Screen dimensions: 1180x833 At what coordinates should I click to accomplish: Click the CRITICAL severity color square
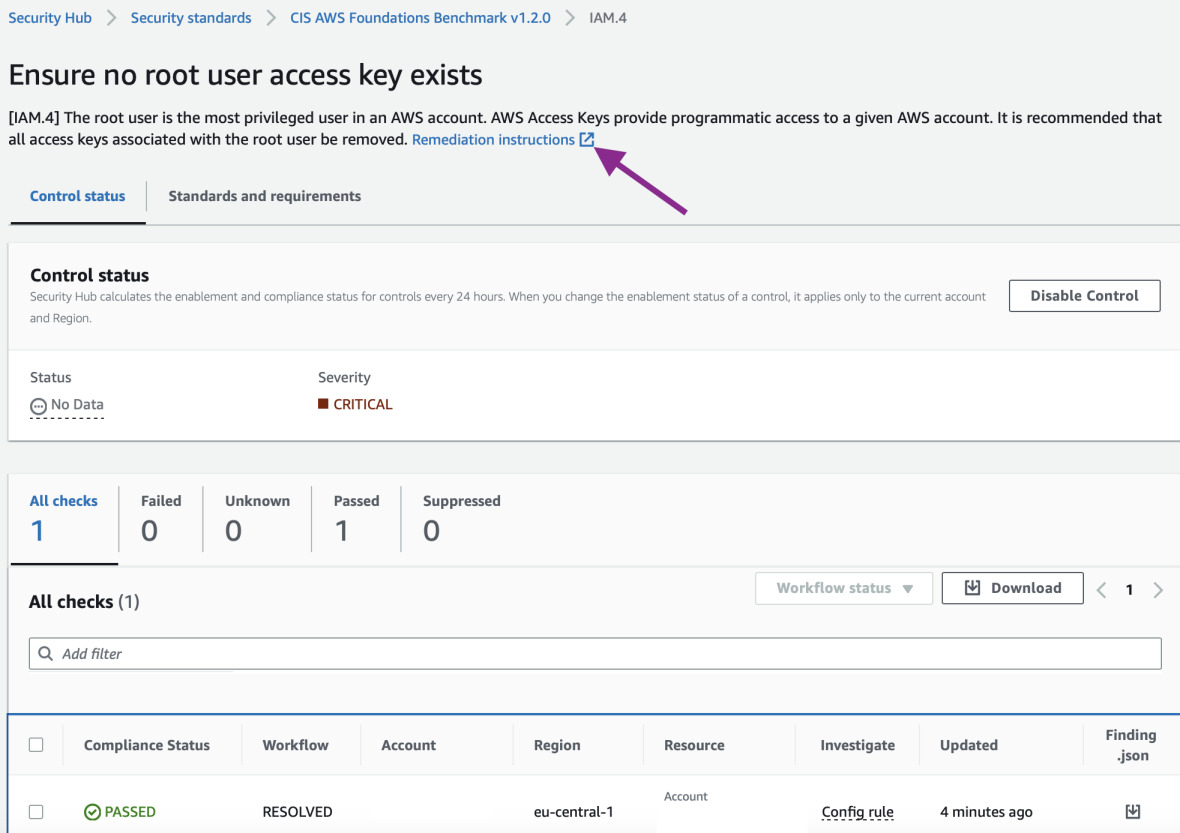(x=323, y=404)
